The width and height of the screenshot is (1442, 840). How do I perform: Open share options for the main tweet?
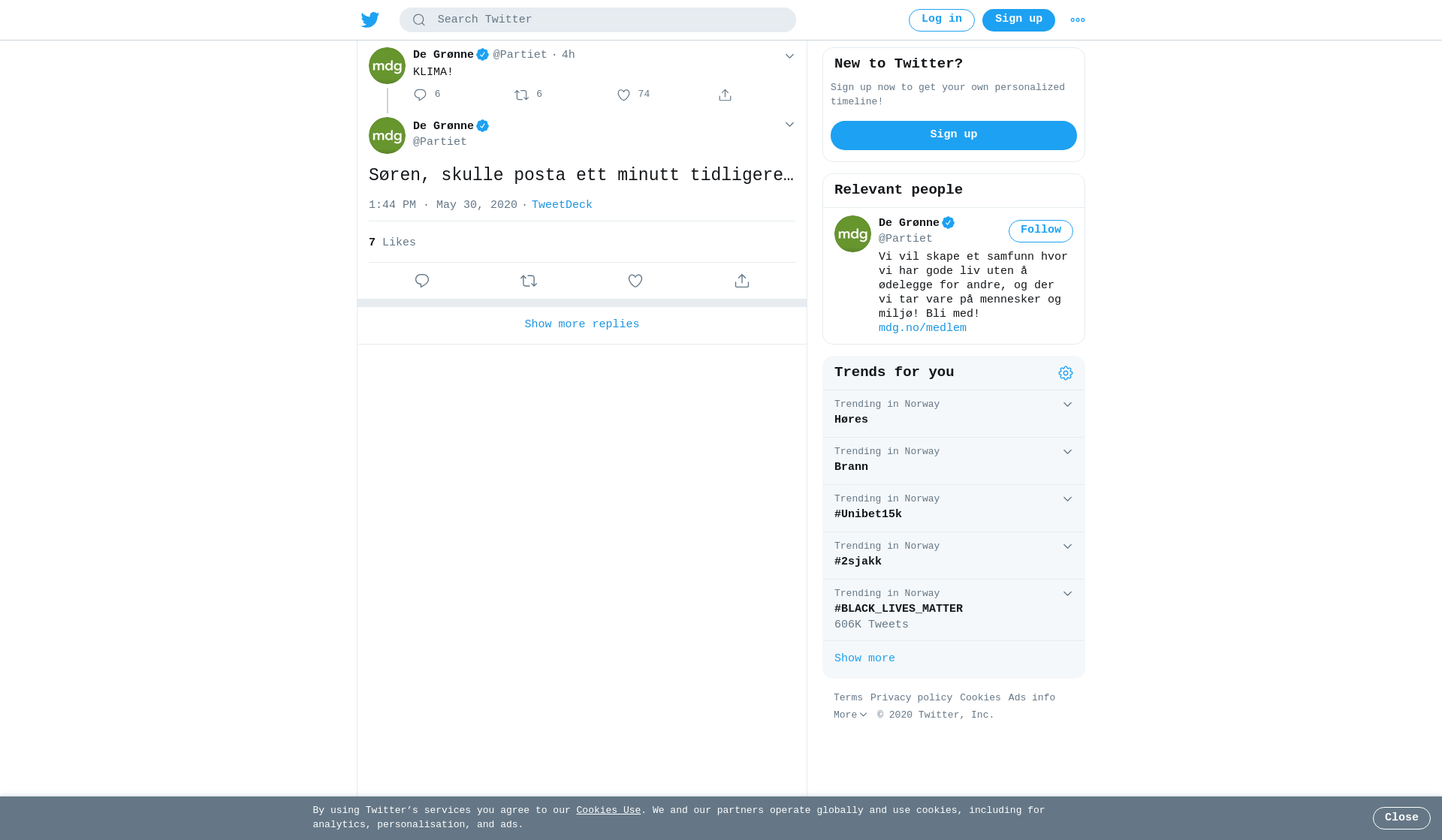tap(742, 281)
